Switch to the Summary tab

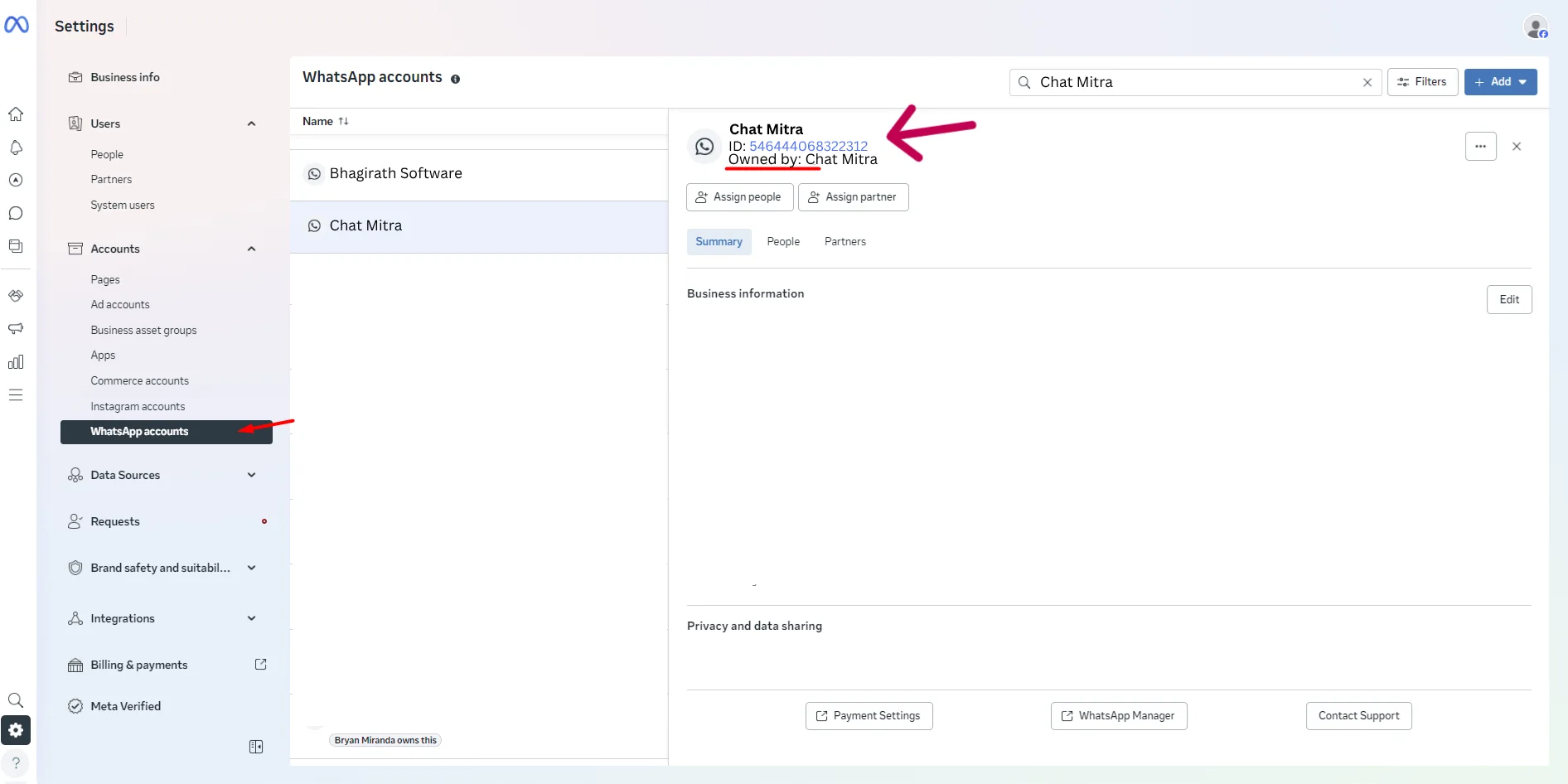point(719,242)
